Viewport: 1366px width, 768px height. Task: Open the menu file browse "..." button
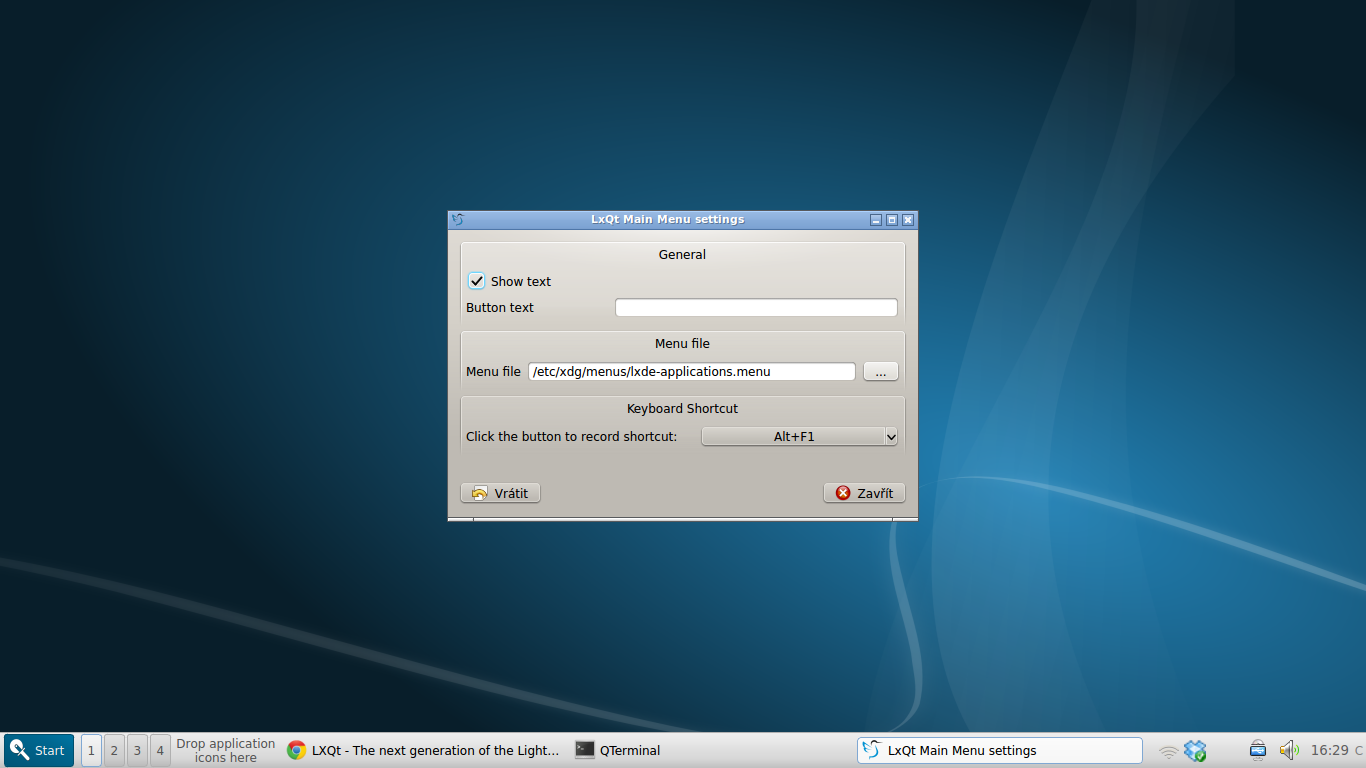click(x=880, y=371)
